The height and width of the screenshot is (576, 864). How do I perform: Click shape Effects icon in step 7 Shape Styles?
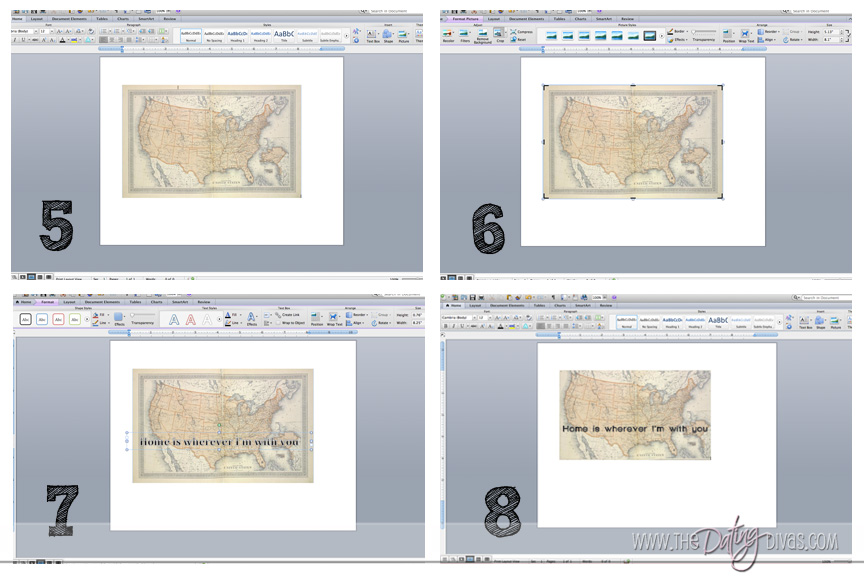[119, 320]
